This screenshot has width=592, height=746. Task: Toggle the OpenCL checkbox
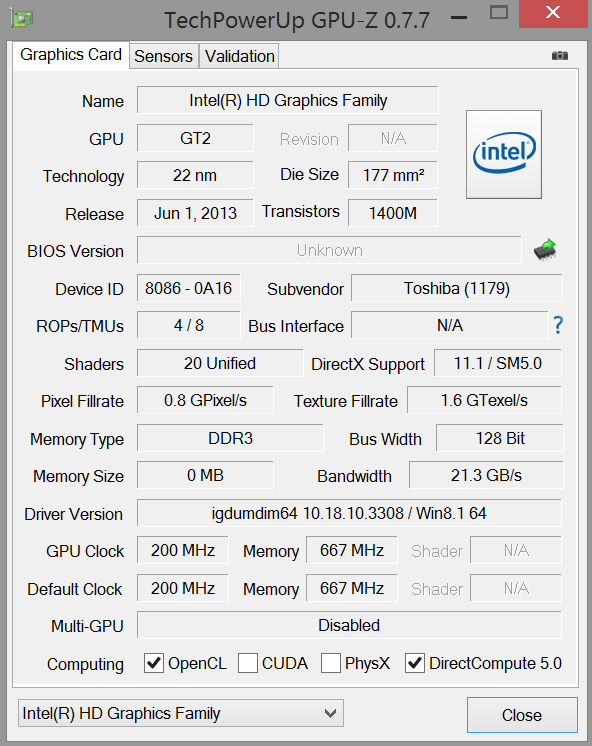[154, 663]
